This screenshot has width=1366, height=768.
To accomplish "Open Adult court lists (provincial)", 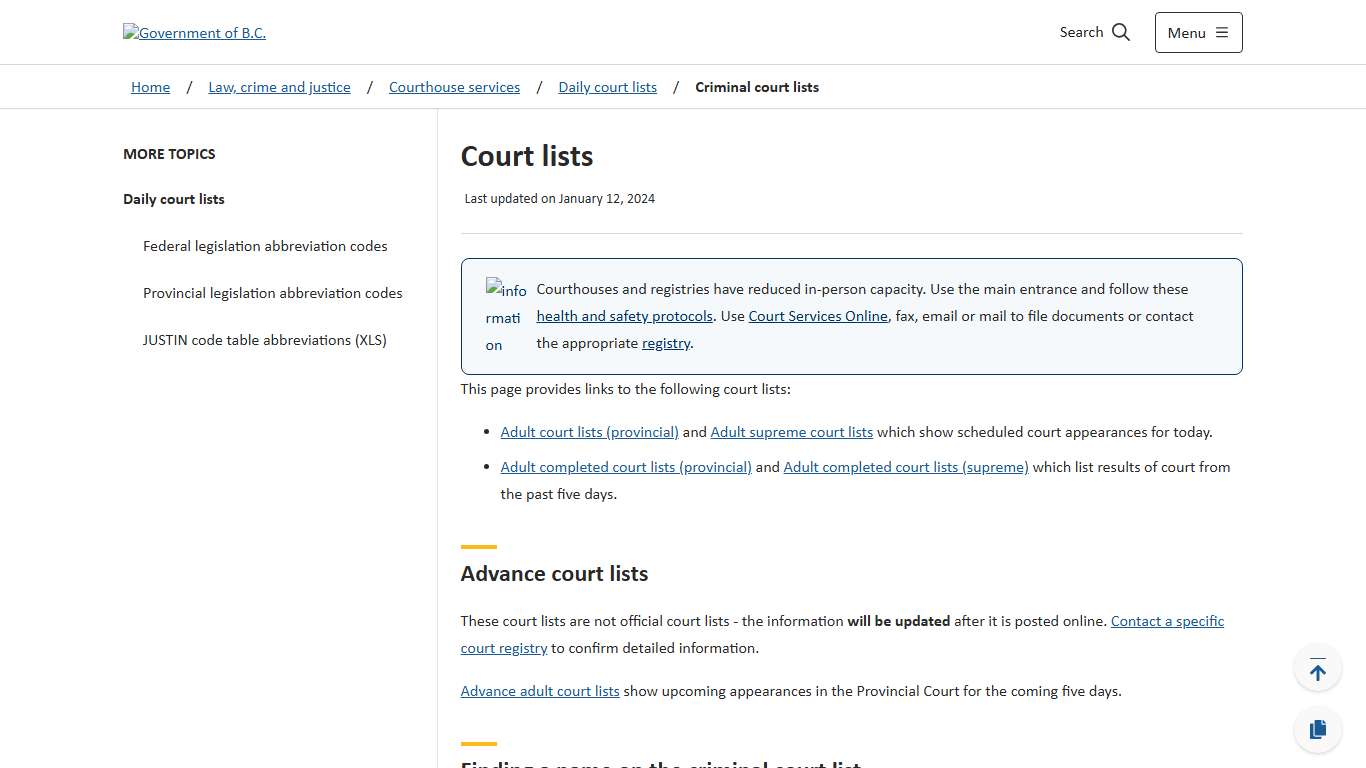I will tap(589, 432).
